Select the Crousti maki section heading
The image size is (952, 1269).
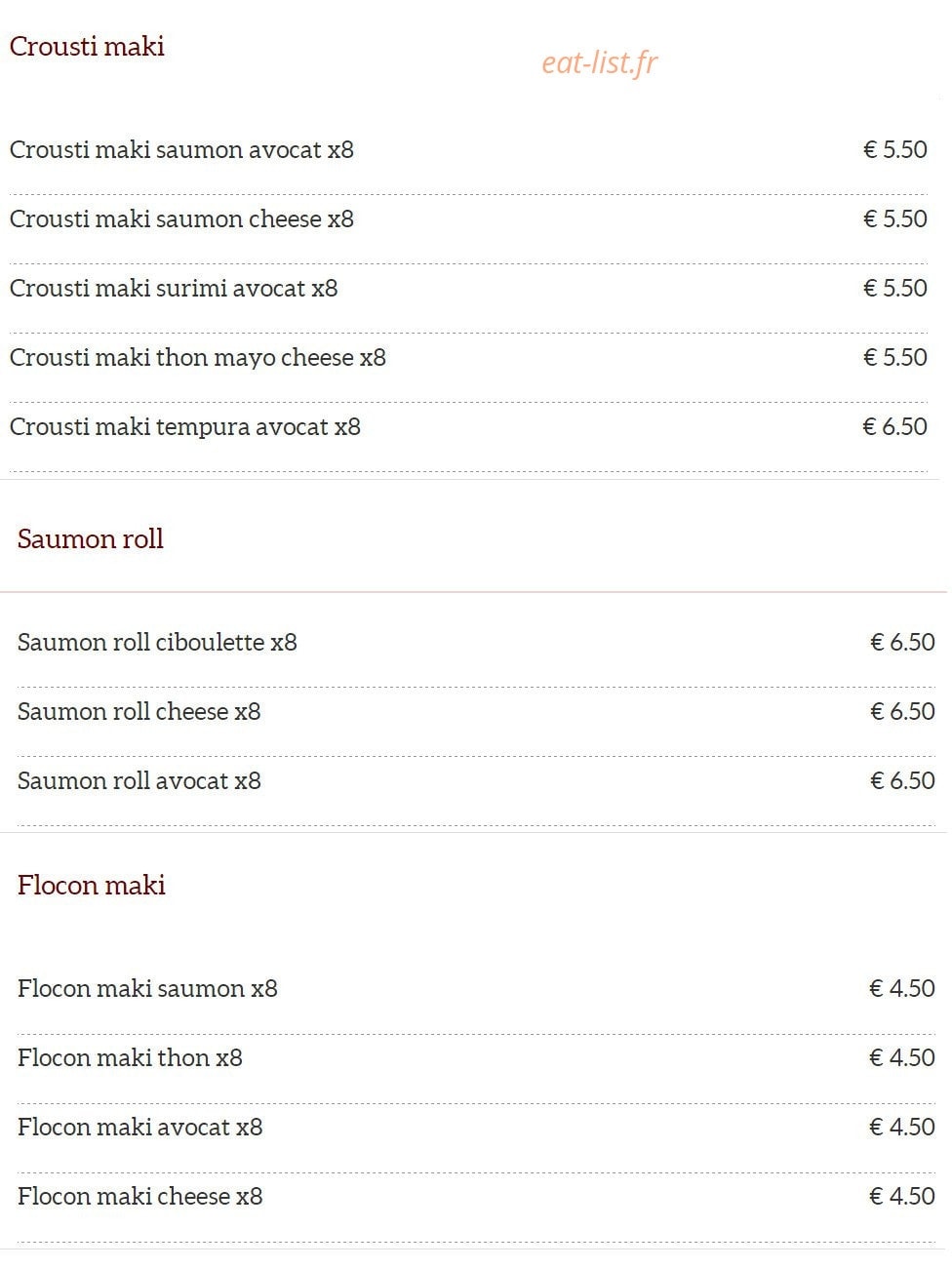point(87,46)
